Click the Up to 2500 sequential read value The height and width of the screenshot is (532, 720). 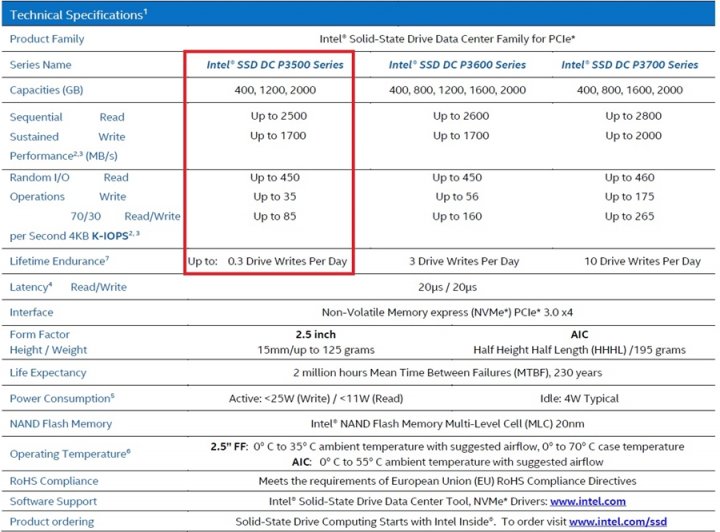(x=279, y=116)
